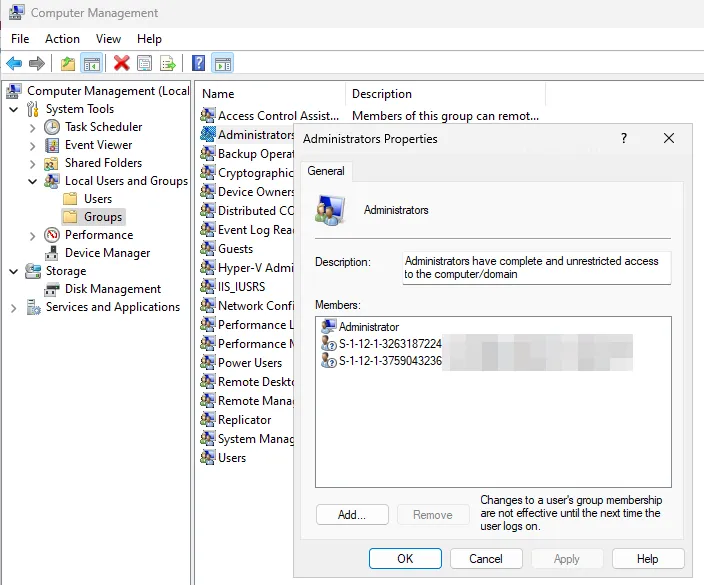Click the Task Scheduler clock icon
This screenshot has height=585, width=704.
tap(52, 127)
